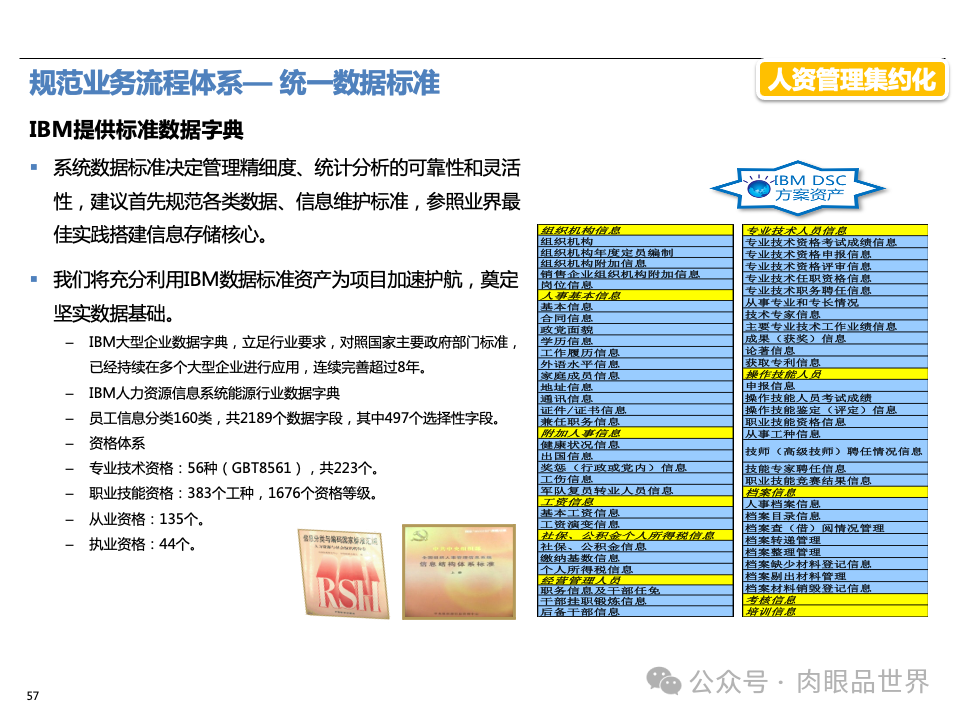The height and width of the screenshot is (720, 960).
Task: Select the RSH red book cover image
Action: pos(344,573)
